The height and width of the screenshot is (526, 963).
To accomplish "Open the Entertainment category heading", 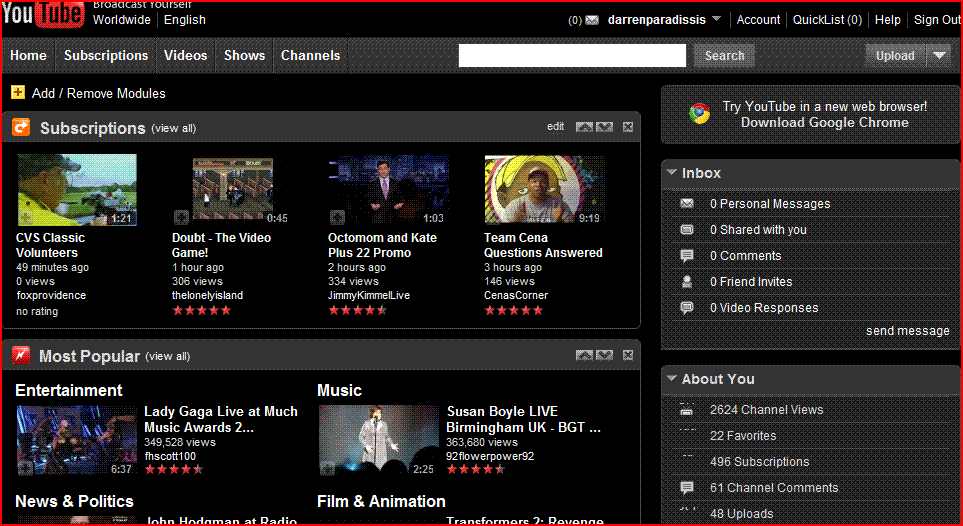I will click(x=69, y=390).
